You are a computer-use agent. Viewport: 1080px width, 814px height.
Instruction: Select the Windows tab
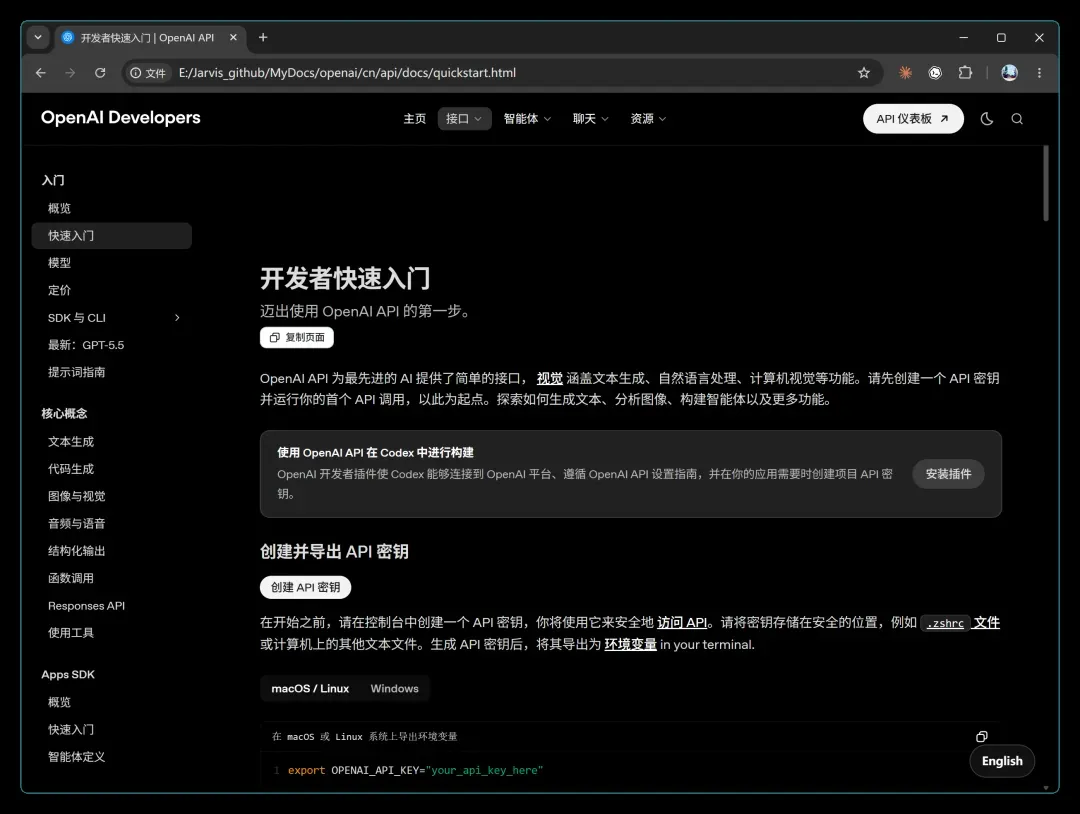pyautogui.click(x=395, y=689)
